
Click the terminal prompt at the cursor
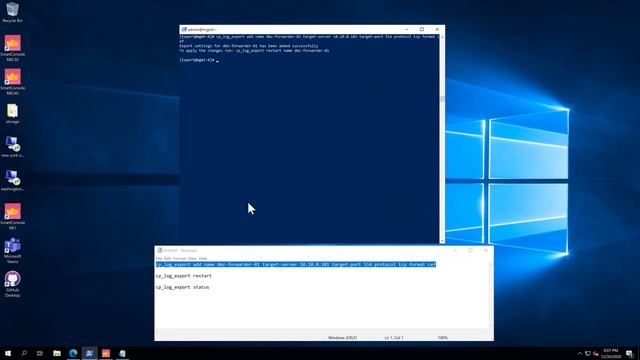pyautogui.click(x=199, y=60)
